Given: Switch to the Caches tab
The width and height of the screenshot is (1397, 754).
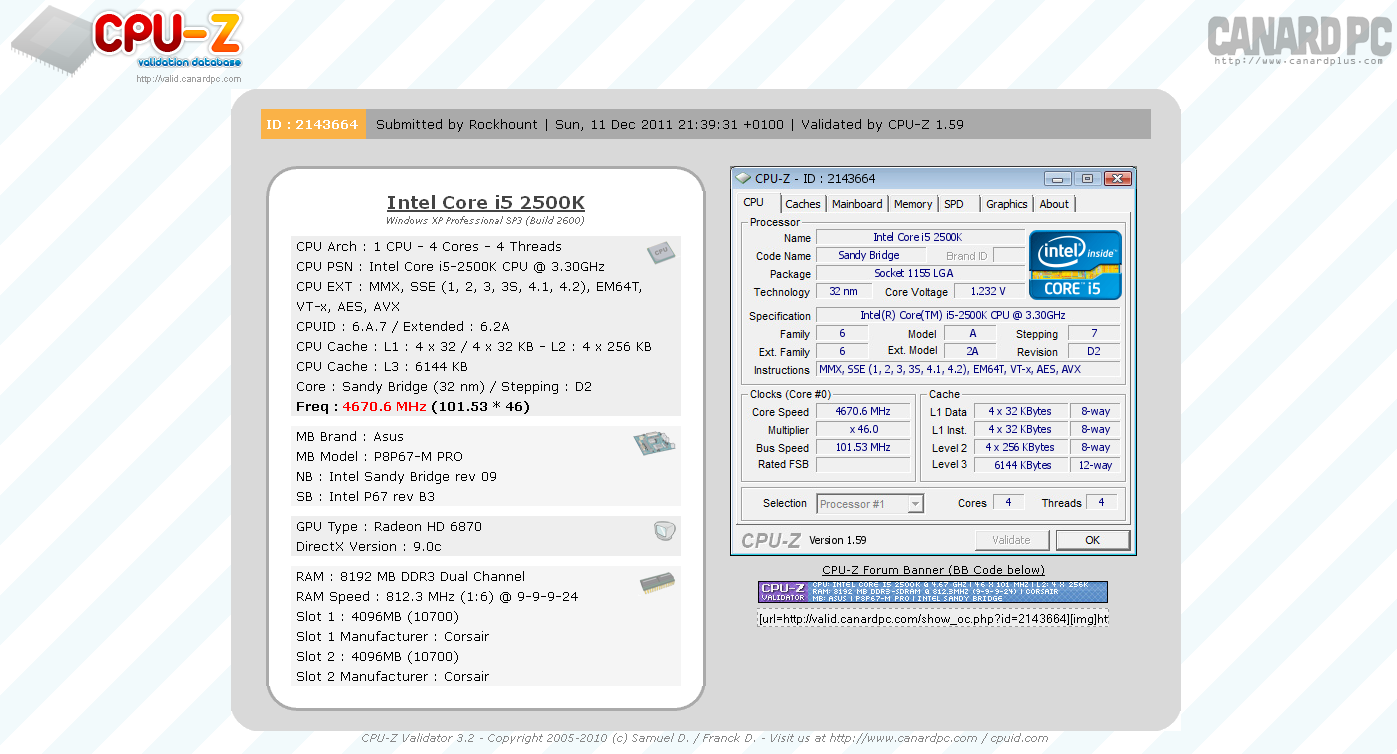Looking at the screenshot, I should [803, 204].
